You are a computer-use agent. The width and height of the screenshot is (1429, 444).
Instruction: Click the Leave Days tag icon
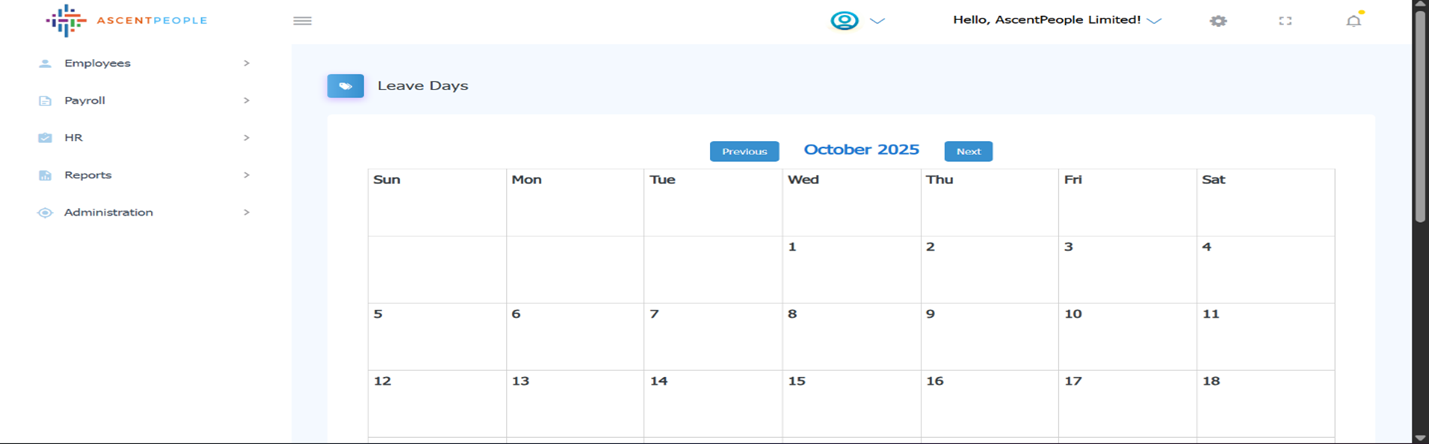coord(345,86)
